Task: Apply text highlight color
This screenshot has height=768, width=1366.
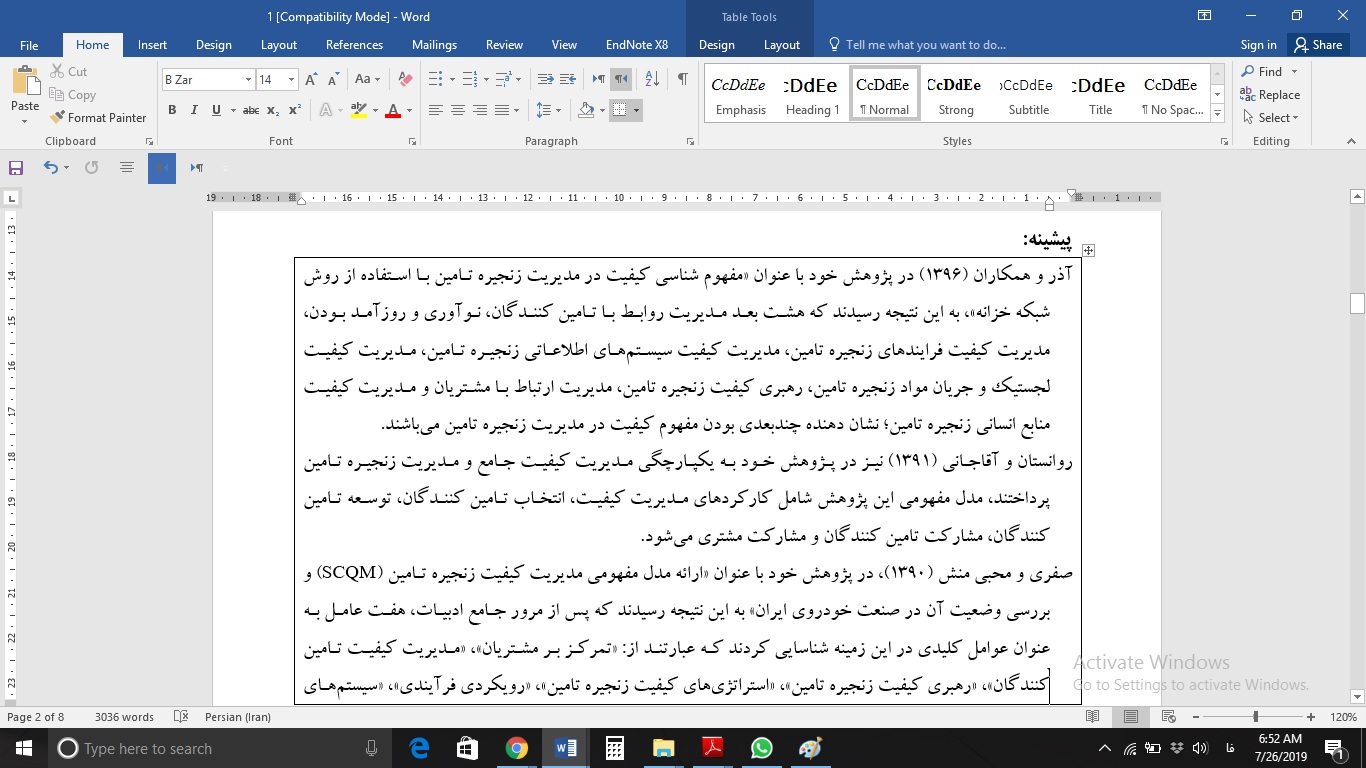Action: click(x=357, y=110)
